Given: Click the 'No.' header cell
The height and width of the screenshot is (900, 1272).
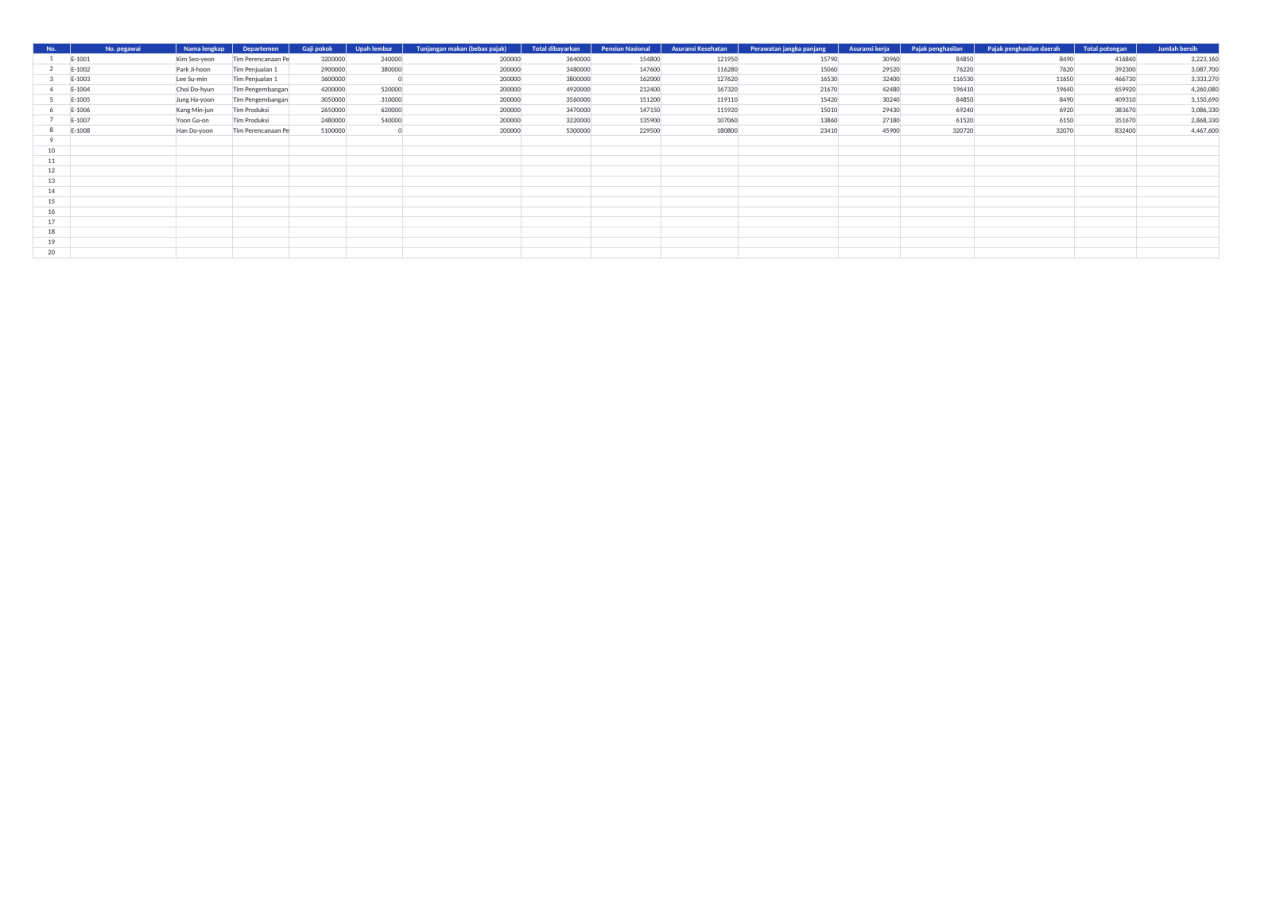Looking at the screenshot, I should (x=51, y=49).
